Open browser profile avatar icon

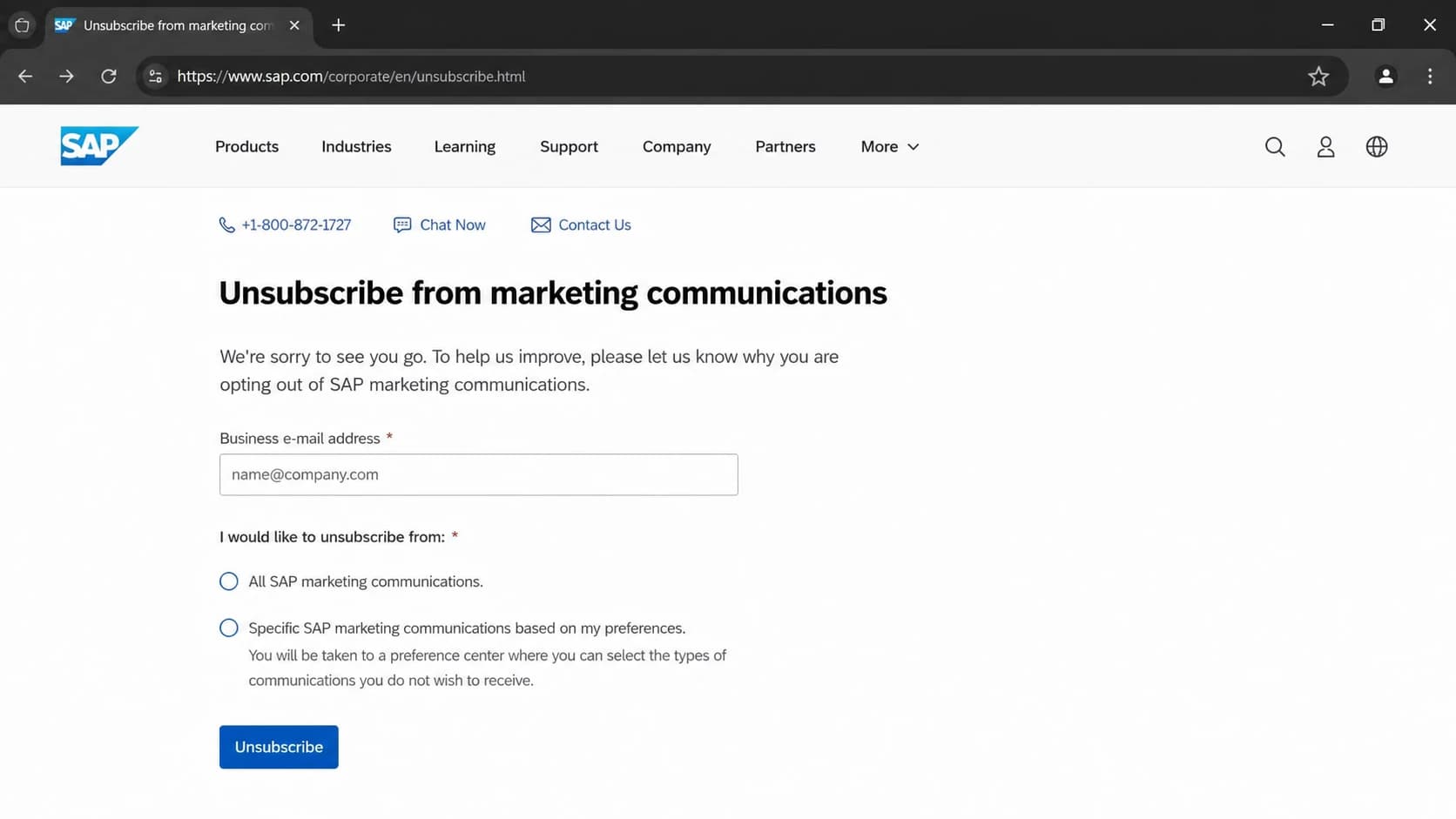1385,77
